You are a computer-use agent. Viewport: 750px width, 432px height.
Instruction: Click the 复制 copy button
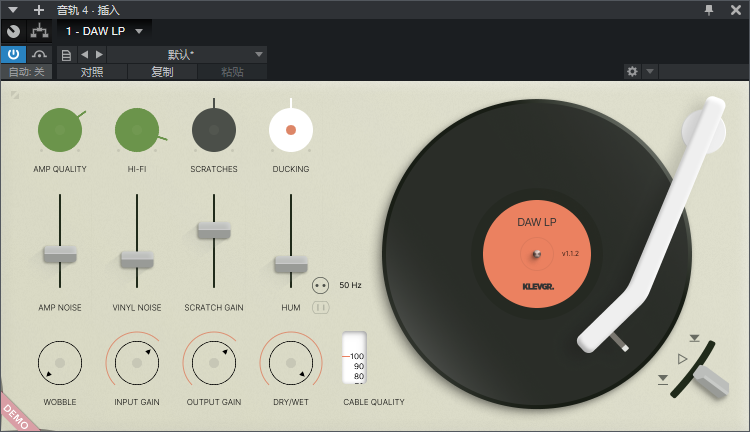click(x=162, y=72)
